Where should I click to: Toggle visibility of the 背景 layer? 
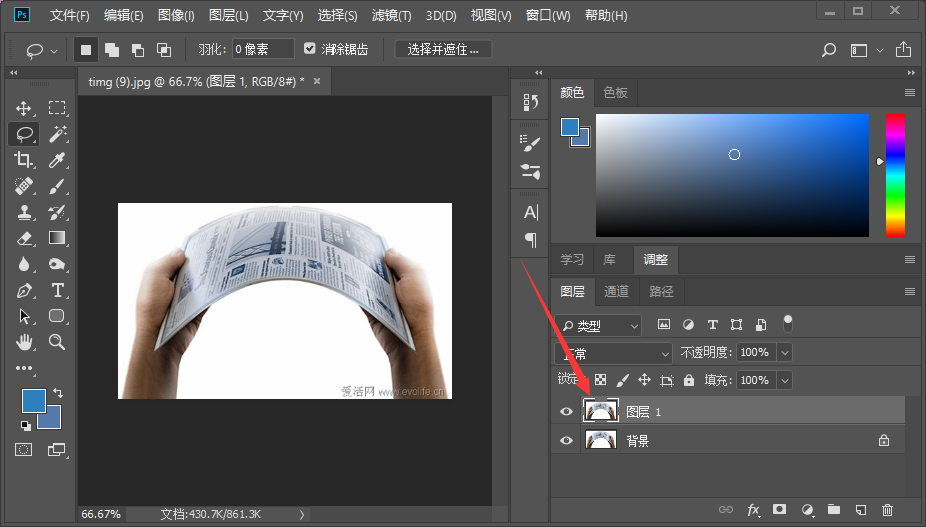pyautogui.click(x=567, y=440)
